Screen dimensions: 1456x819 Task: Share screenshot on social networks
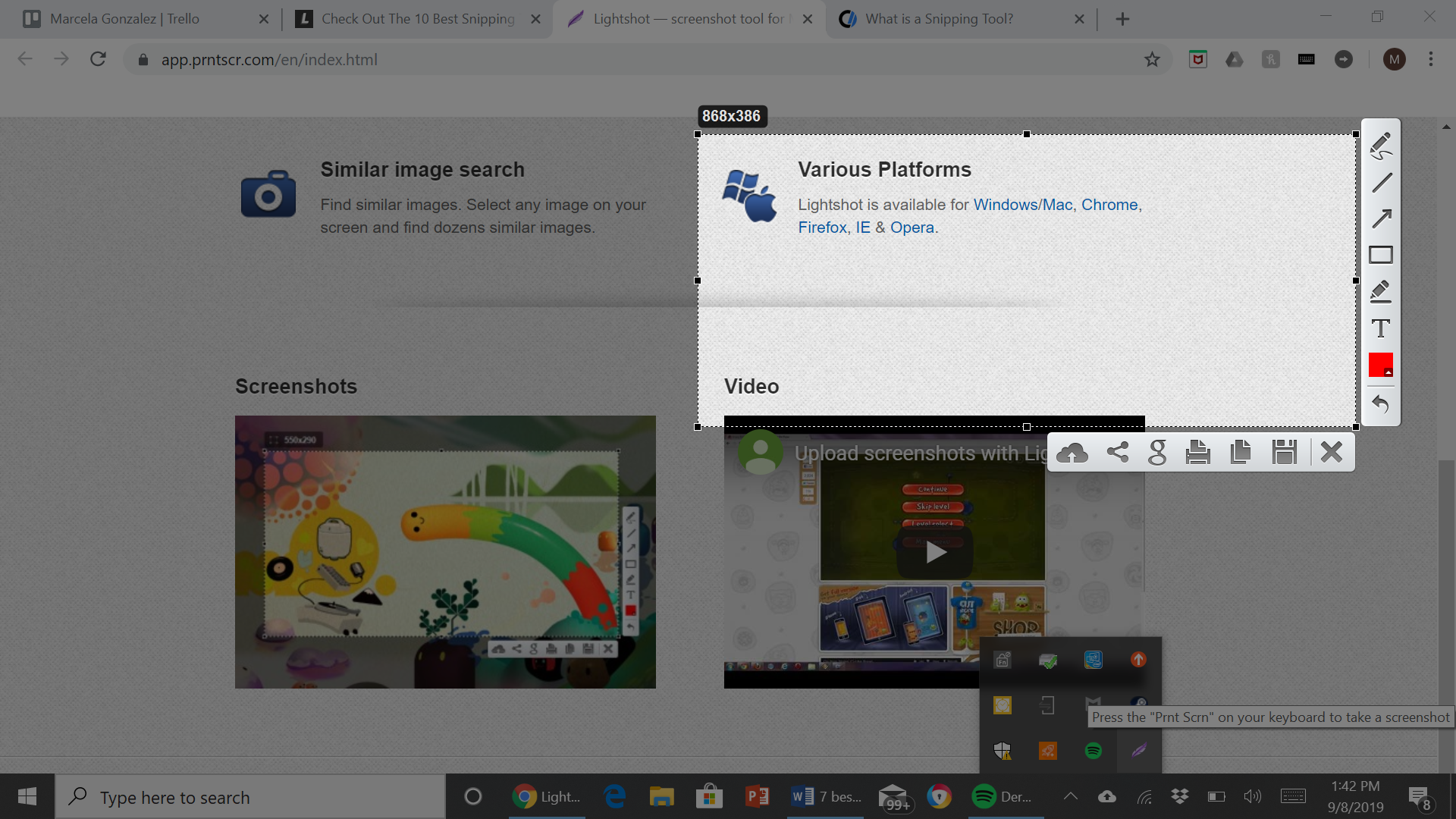coord(1117,453)
